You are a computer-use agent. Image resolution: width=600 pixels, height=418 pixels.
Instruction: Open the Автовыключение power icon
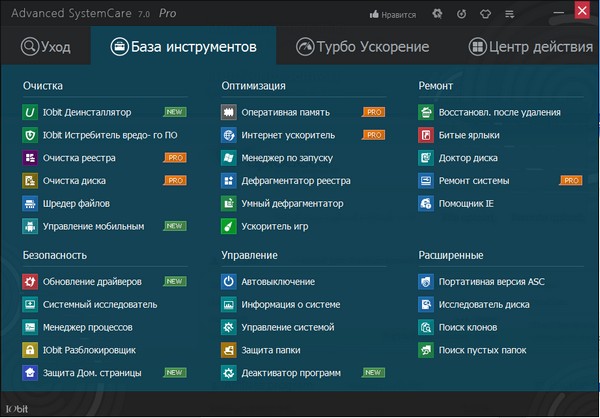[229, 282]
